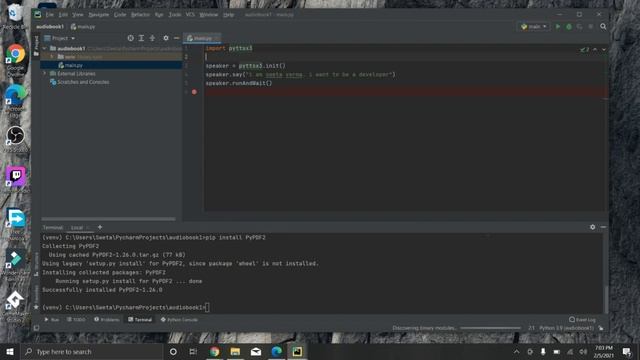Open the Tools menu
Viewport: 640px width, 360px height.
[175, 15]
